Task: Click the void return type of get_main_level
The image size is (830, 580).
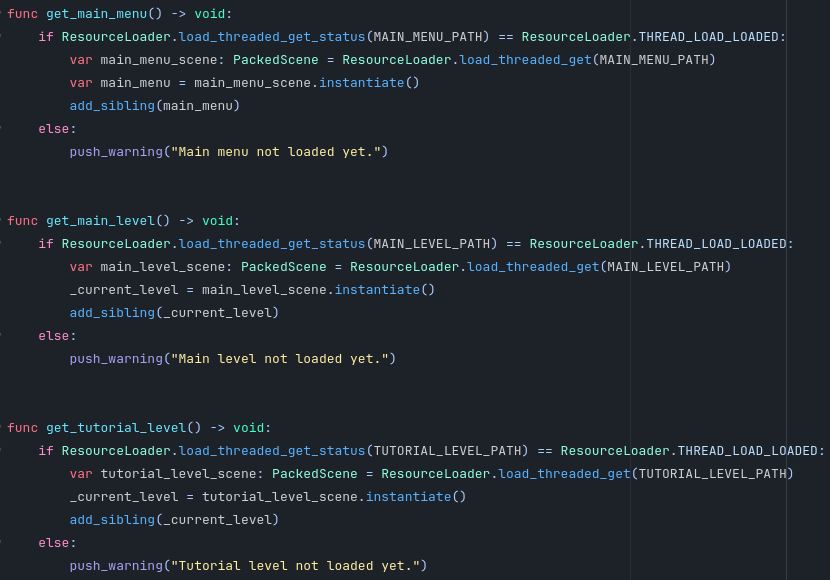Action: pyautogui.click(x=218, y=221)
